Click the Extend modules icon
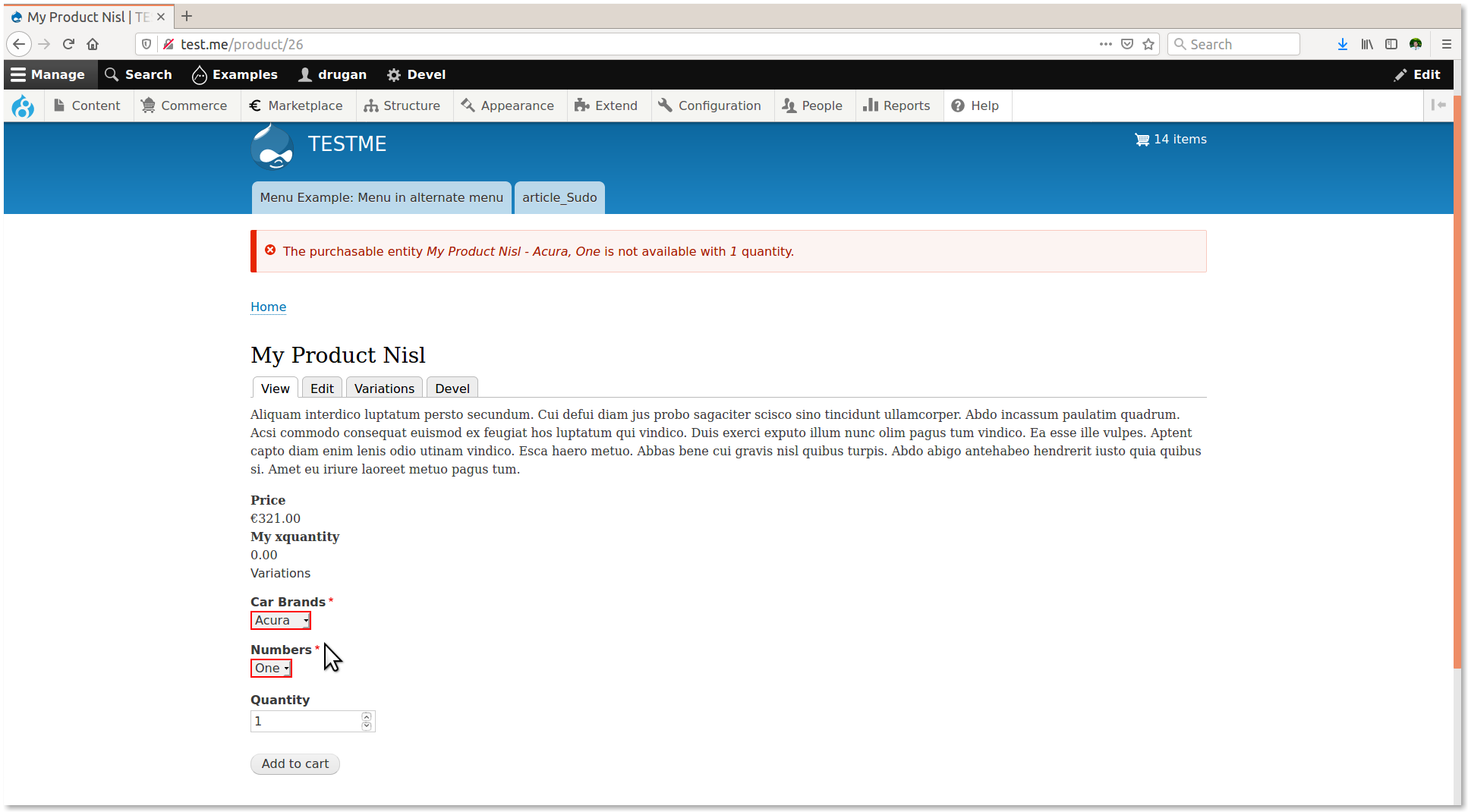 tap(581, 105)
